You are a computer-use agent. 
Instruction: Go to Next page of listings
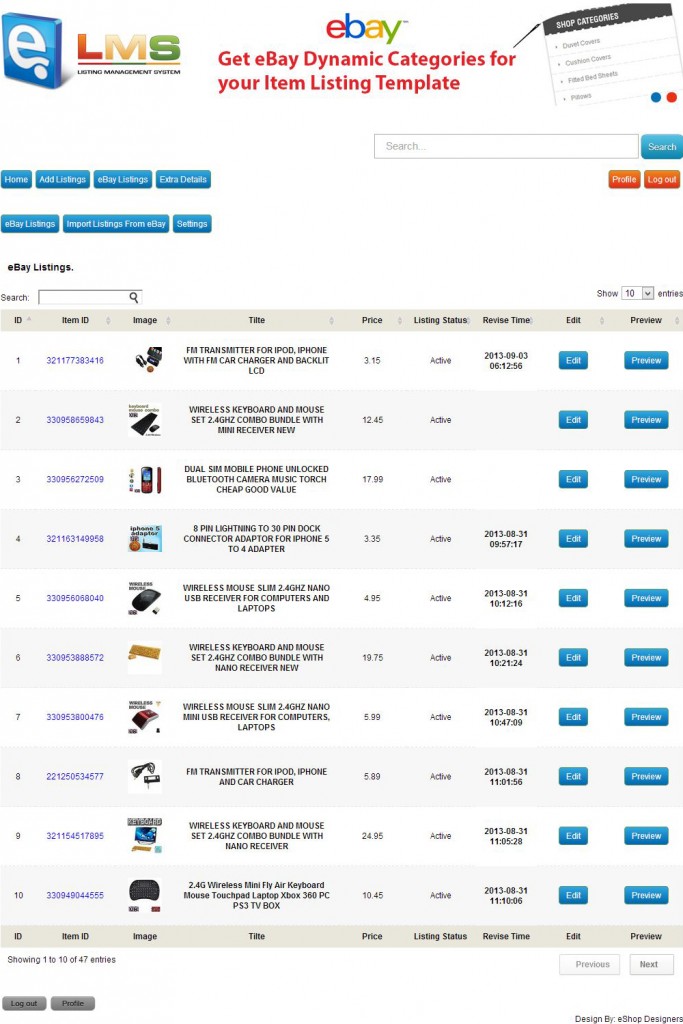650,964
